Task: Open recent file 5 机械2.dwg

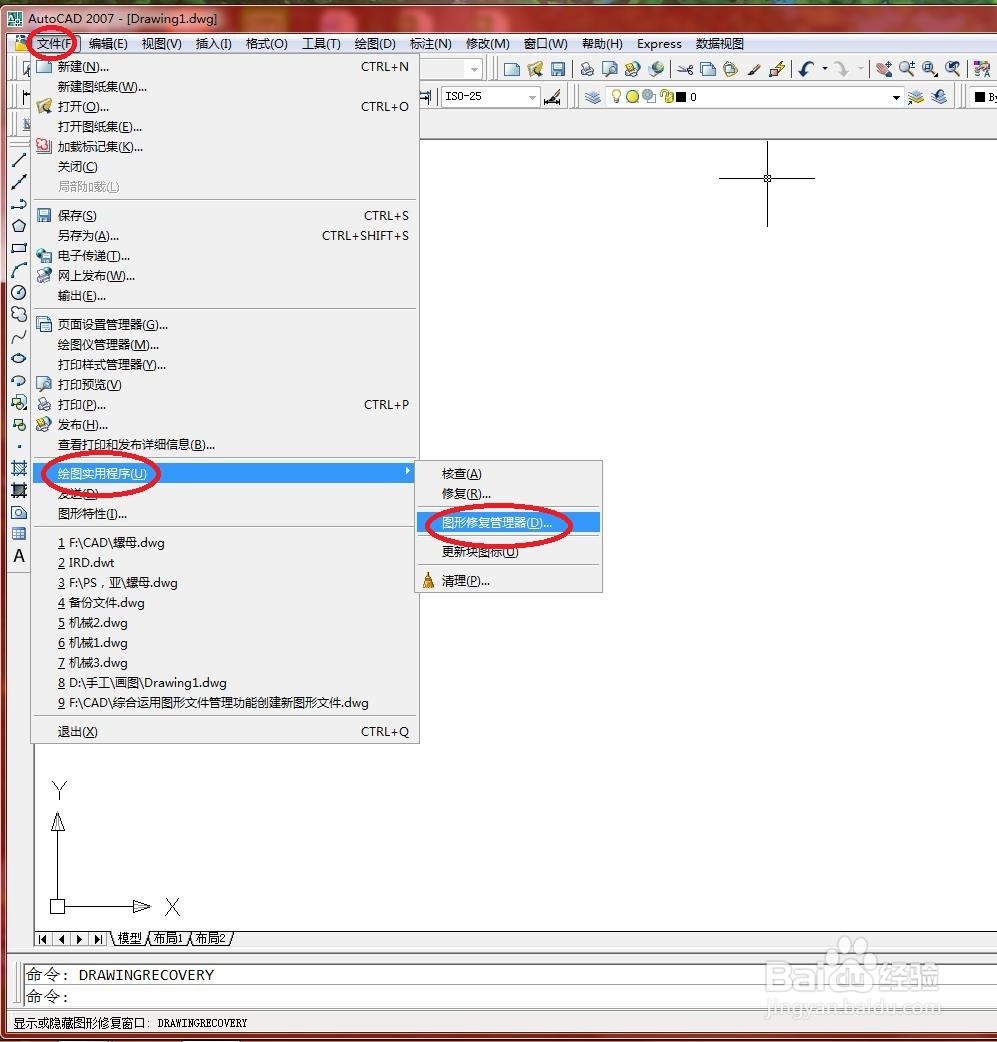Action: click(x=225, y=623)
